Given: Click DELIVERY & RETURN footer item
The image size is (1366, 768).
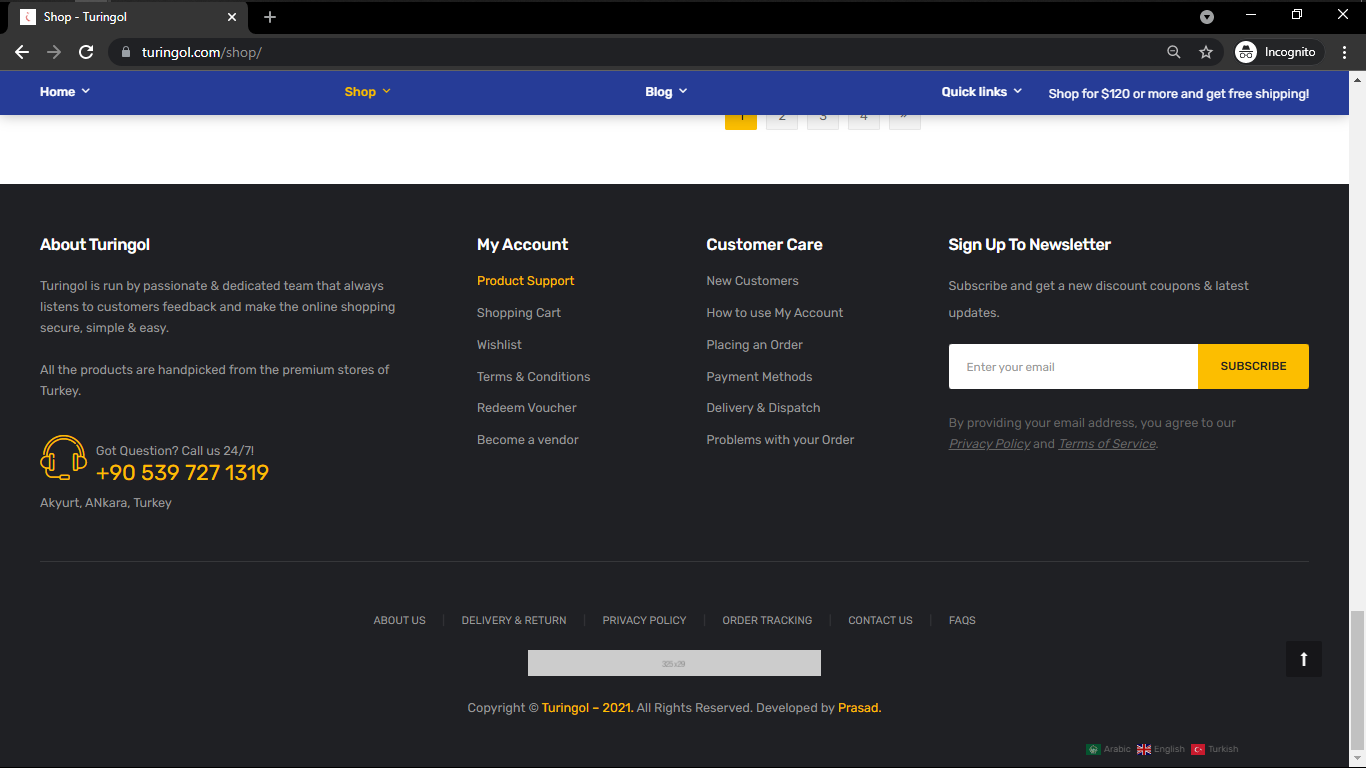Looking at the screenshot, I should [514, 621].
